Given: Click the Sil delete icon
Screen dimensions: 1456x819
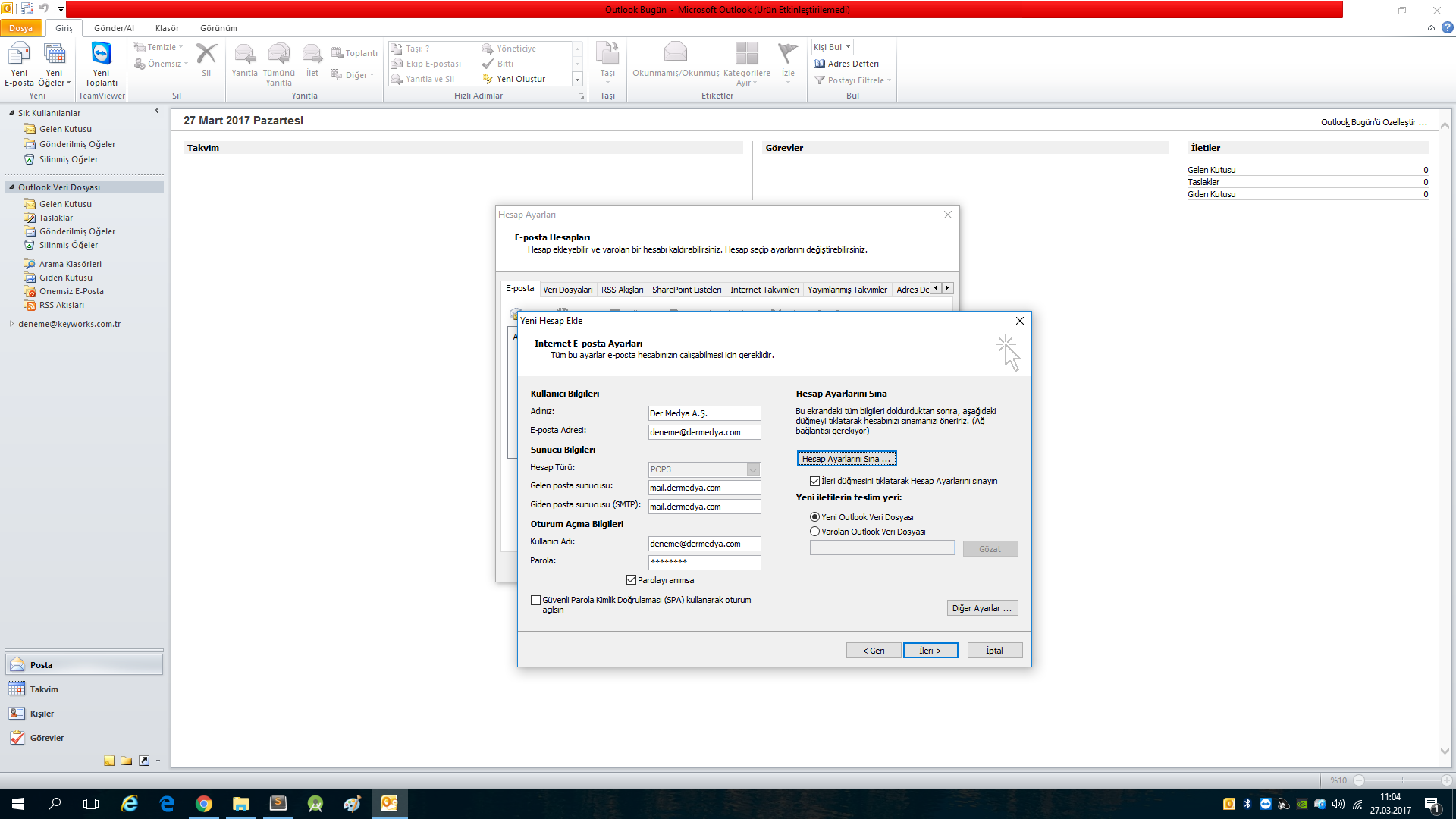Looking at the screenshot, I should (x=206, y=54).
